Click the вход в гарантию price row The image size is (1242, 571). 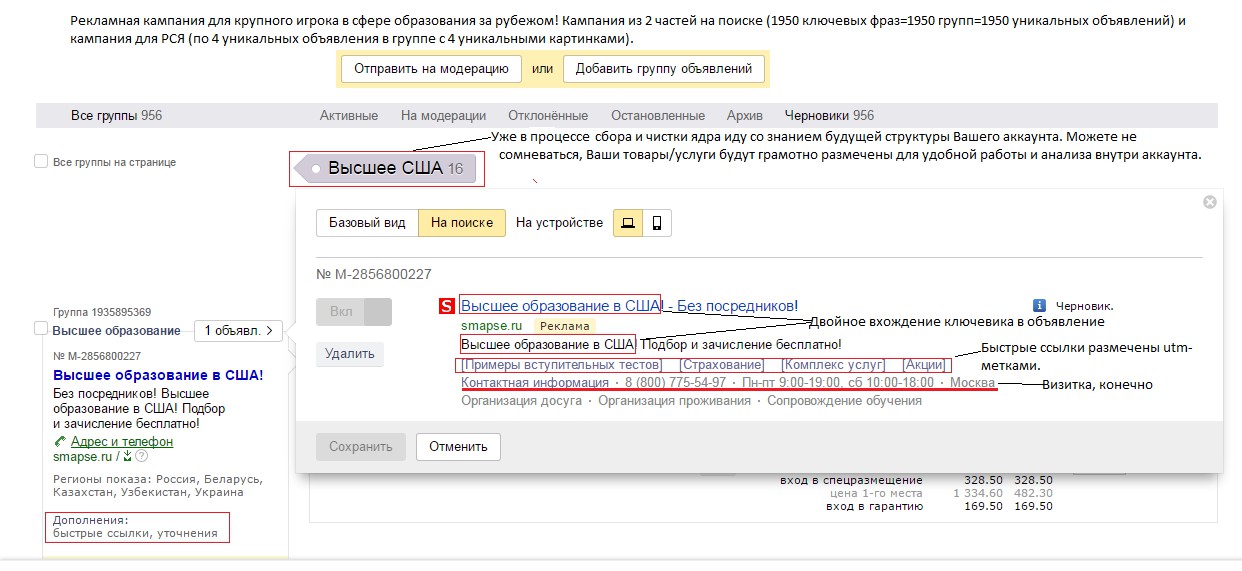coord(938,506)
